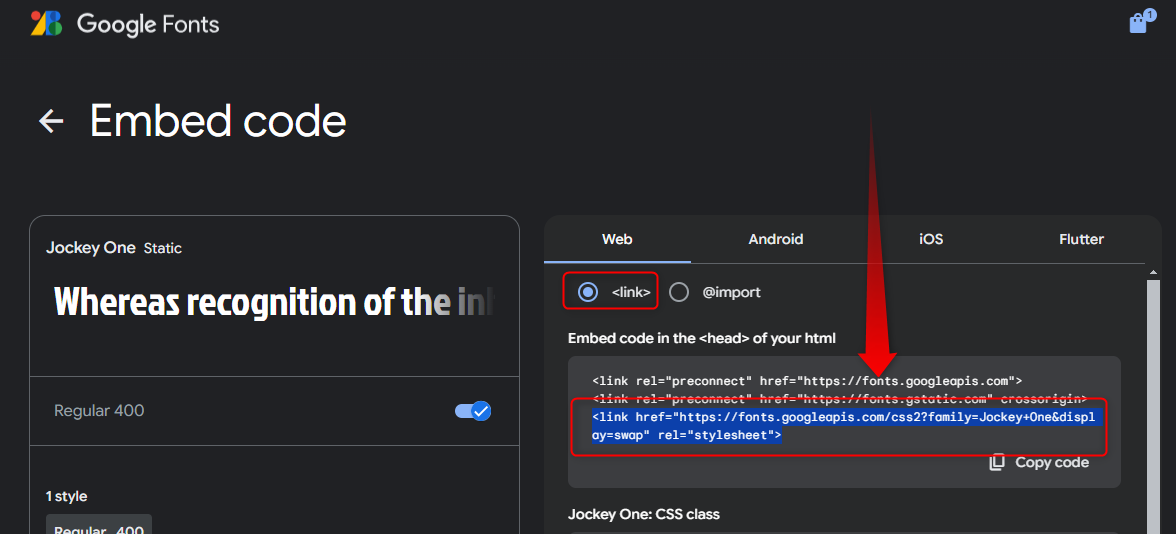The width and height of the screenshot is (1176, 534).
Task: Click the Jockey One: CSS class heading
Action: click(x=643, y=514)
